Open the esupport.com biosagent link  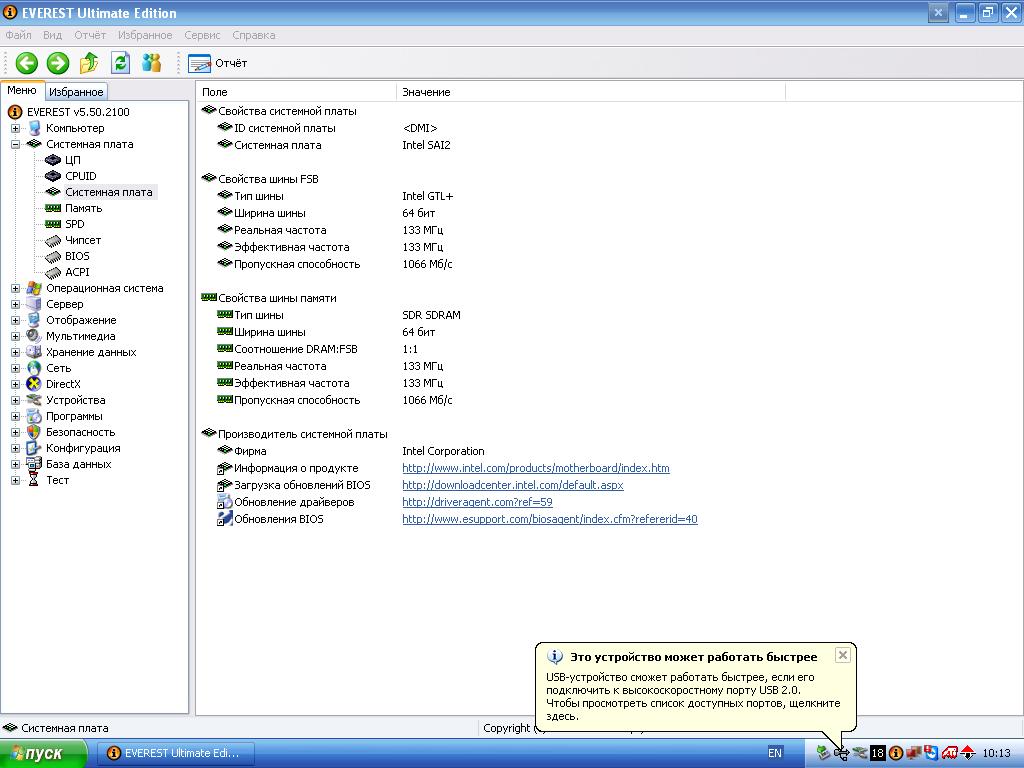[549, 519]
